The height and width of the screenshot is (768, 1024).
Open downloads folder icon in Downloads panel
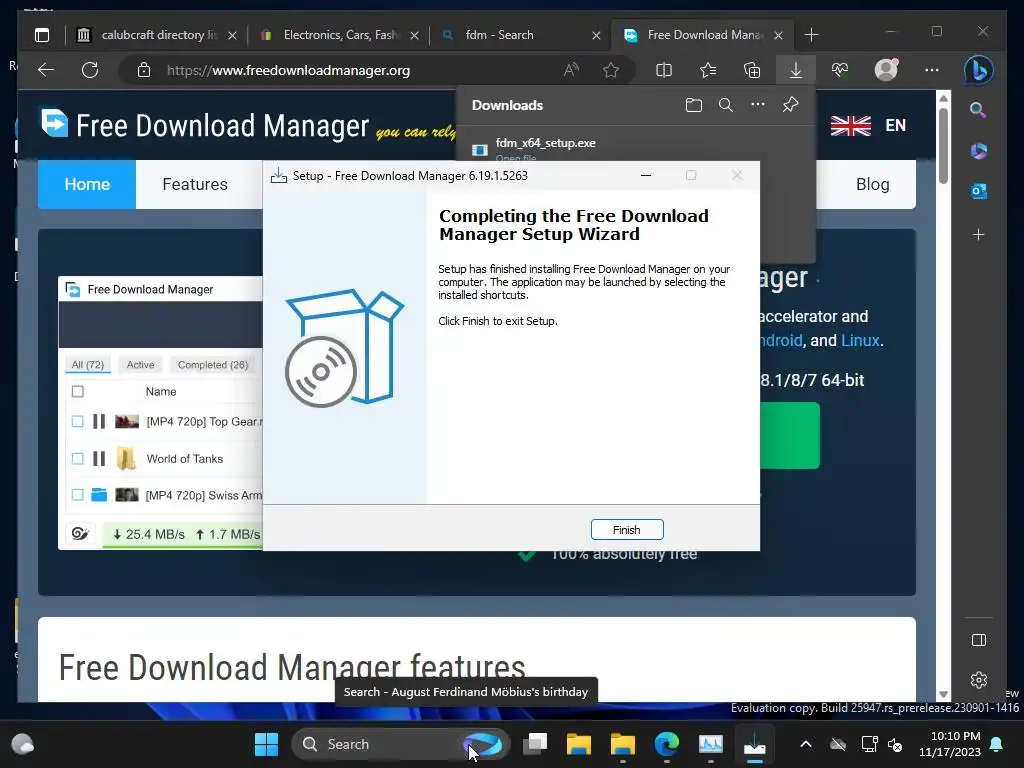[x=694, y=105]
